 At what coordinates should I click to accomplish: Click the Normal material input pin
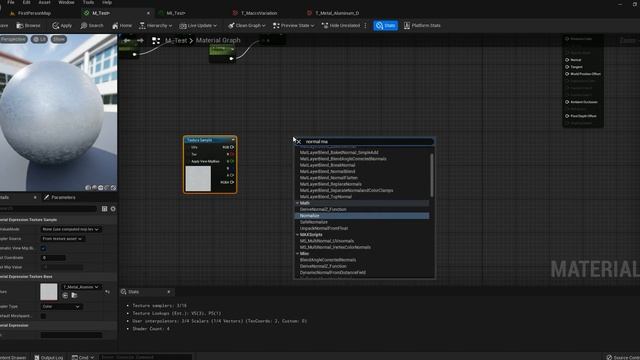coord(567,60)
